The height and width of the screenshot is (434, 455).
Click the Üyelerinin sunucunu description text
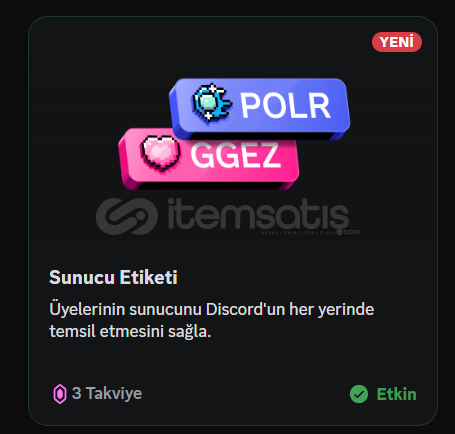(212, 320)
